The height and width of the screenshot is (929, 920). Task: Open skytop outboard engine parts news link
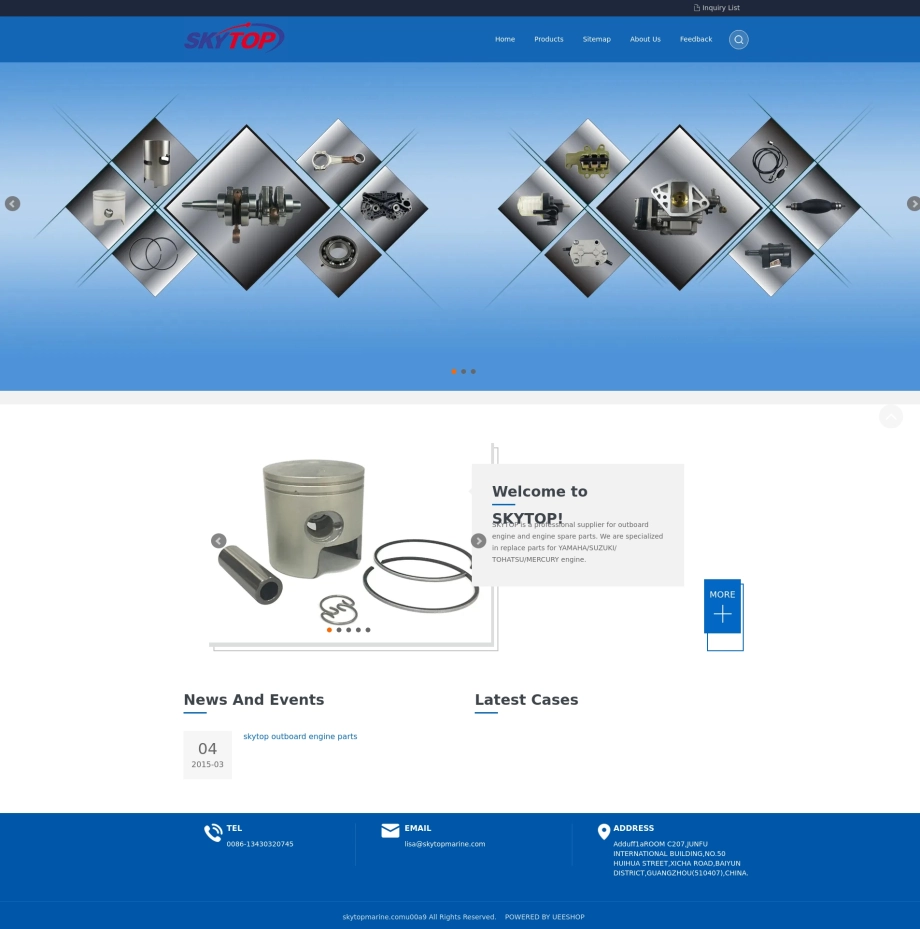tap(300, 736)
